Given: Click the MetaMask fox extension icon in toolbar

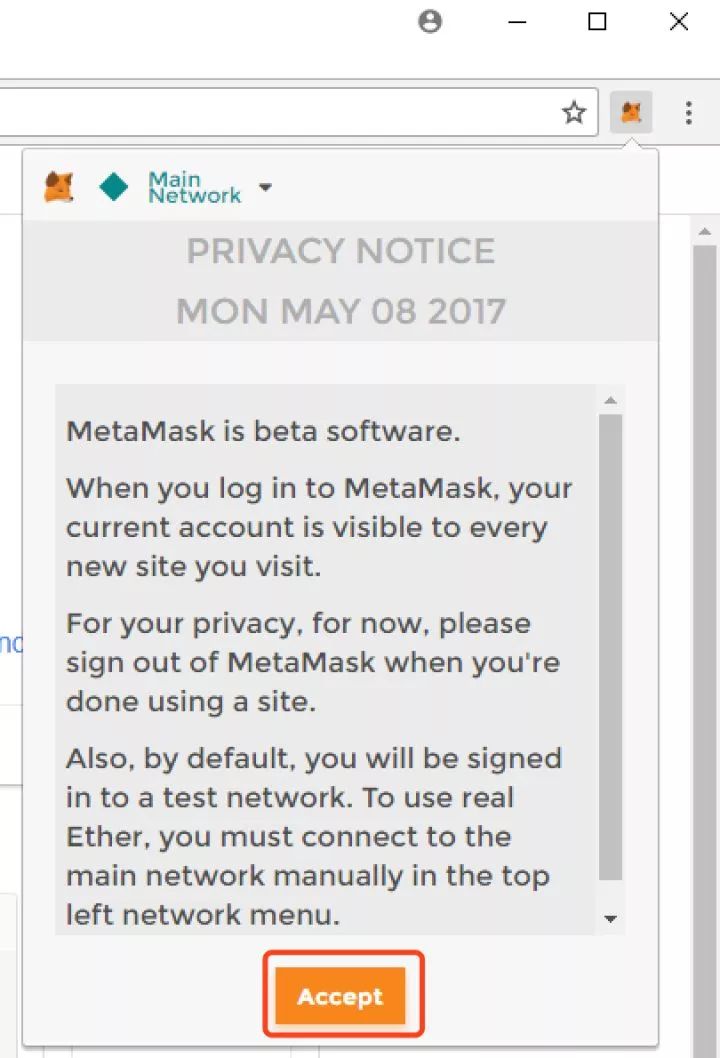Looking at the screenshot, I should coord(631,112).
